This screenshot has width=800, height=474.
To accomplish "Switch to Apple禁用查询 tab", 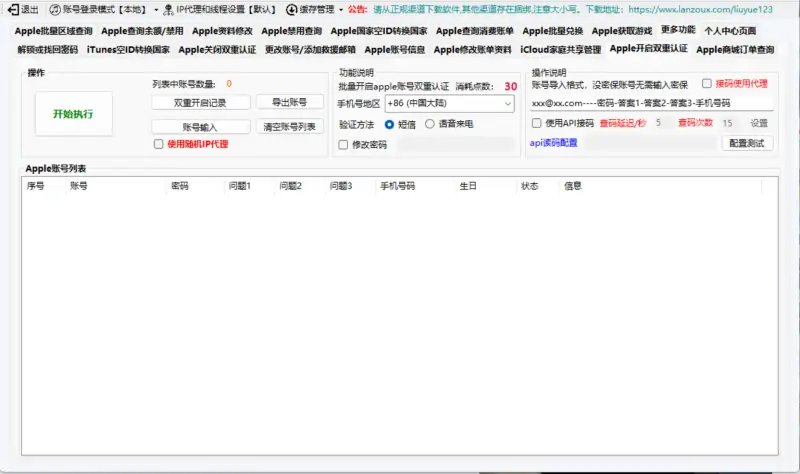I will point(292,31).
